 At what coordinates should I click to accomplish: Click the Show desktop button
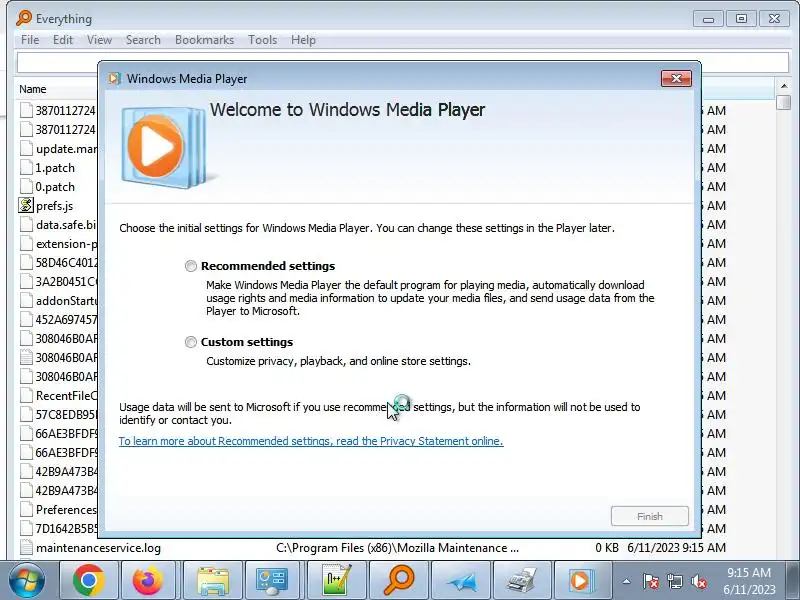pos(794,581)
